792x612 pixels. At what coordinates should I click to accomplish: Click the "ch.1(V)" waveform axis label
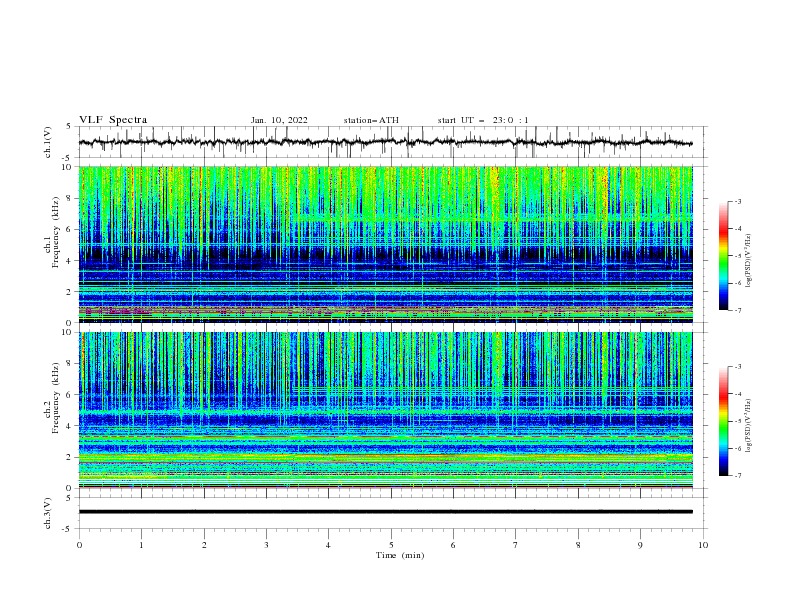tap(48, 142)
